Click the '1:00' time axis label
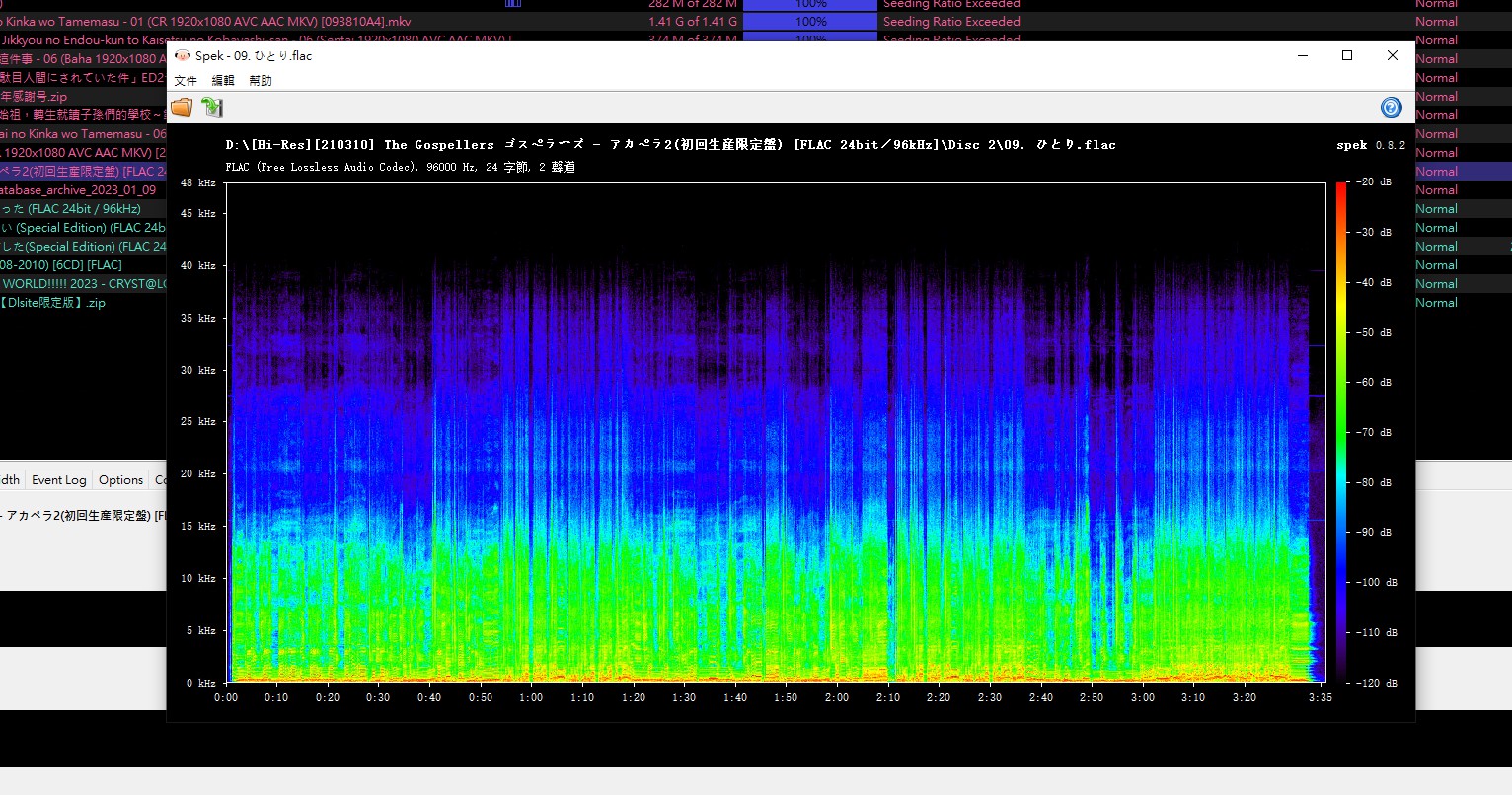The height and width of the screenshot is (795, 1512). point(531,697)
